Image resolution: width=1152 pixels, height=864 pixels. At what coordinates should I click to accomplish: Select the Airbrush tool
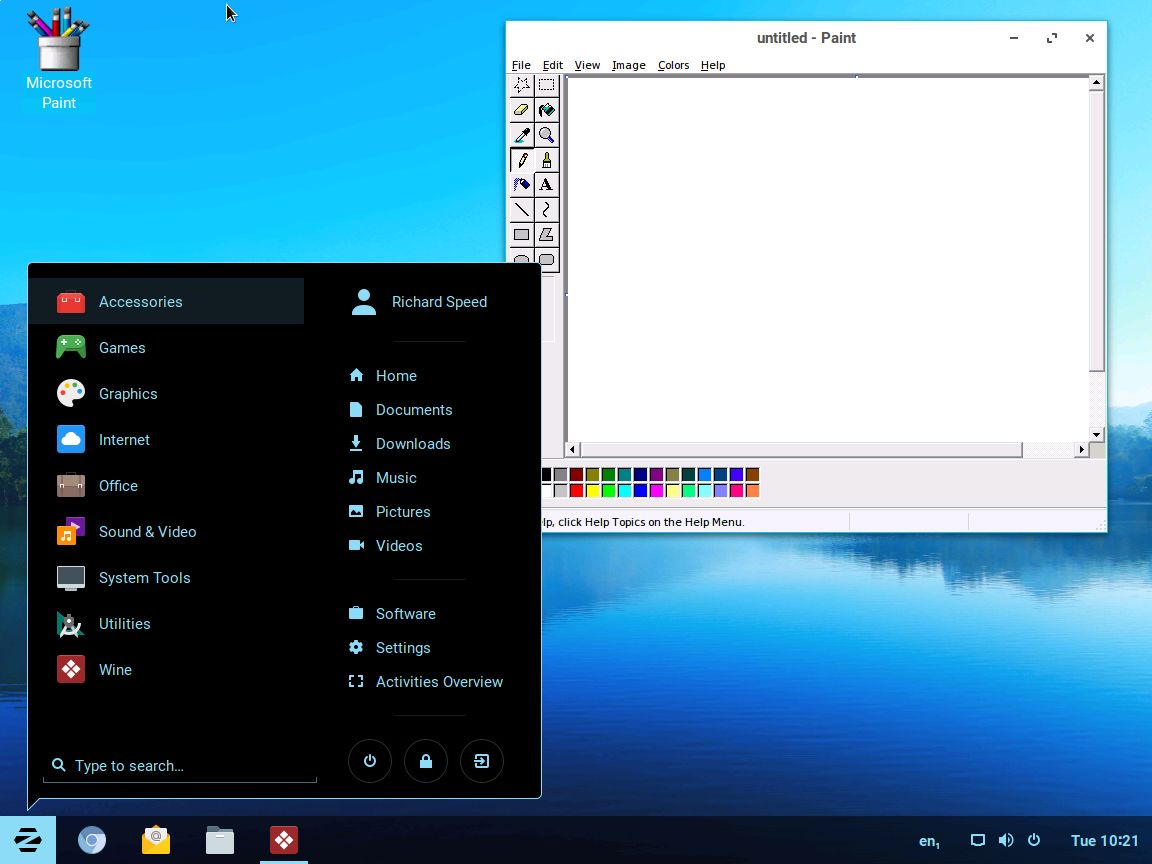pyautogui.click(x=521, y=185)
